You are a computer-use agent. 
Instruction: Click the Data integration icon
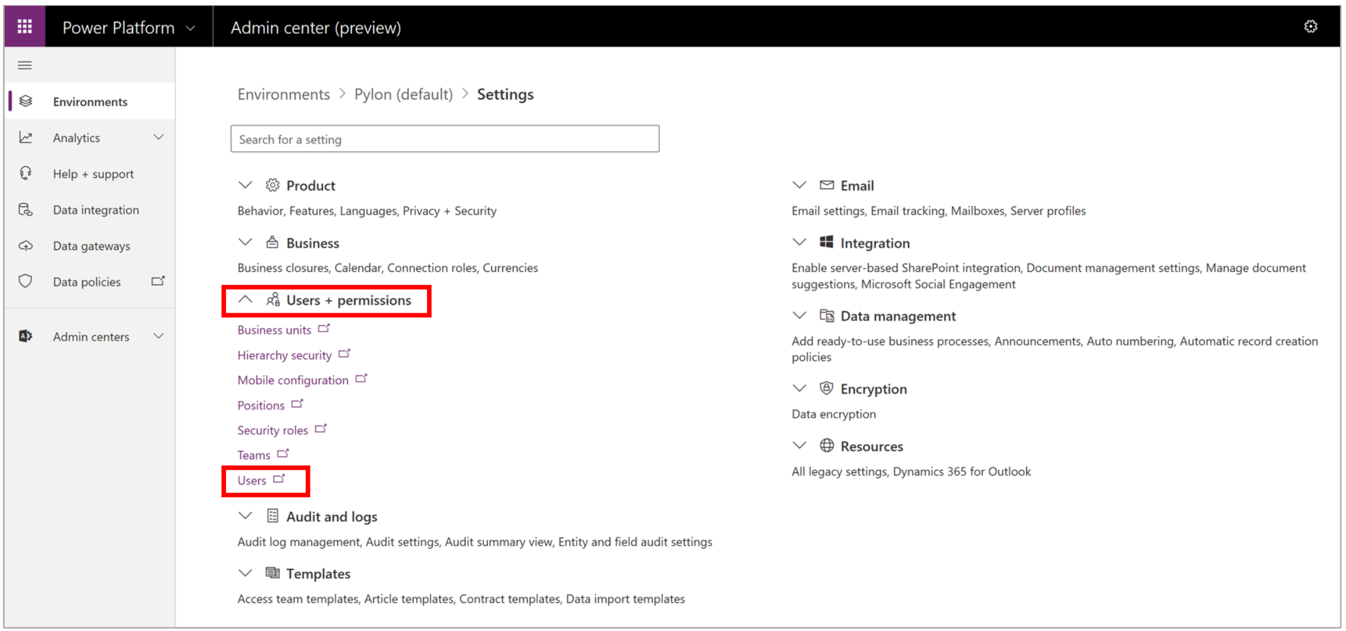(x=26, y=210)
